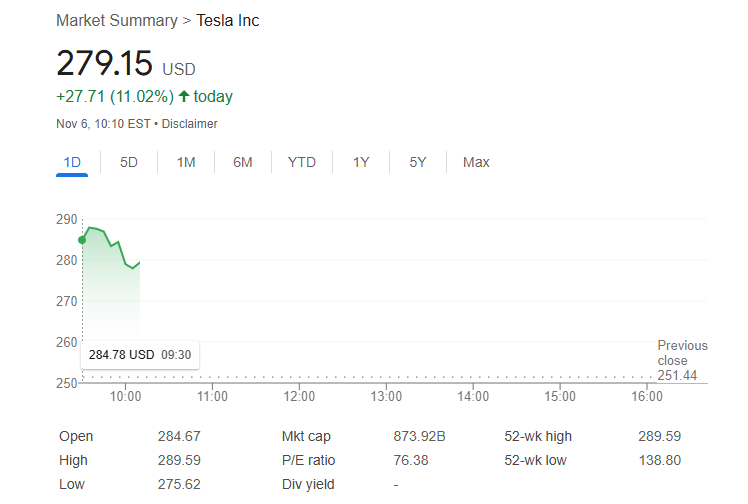
Task: Click the green up arrow icon
Action: pyautogui.click(x=184, y=97)
